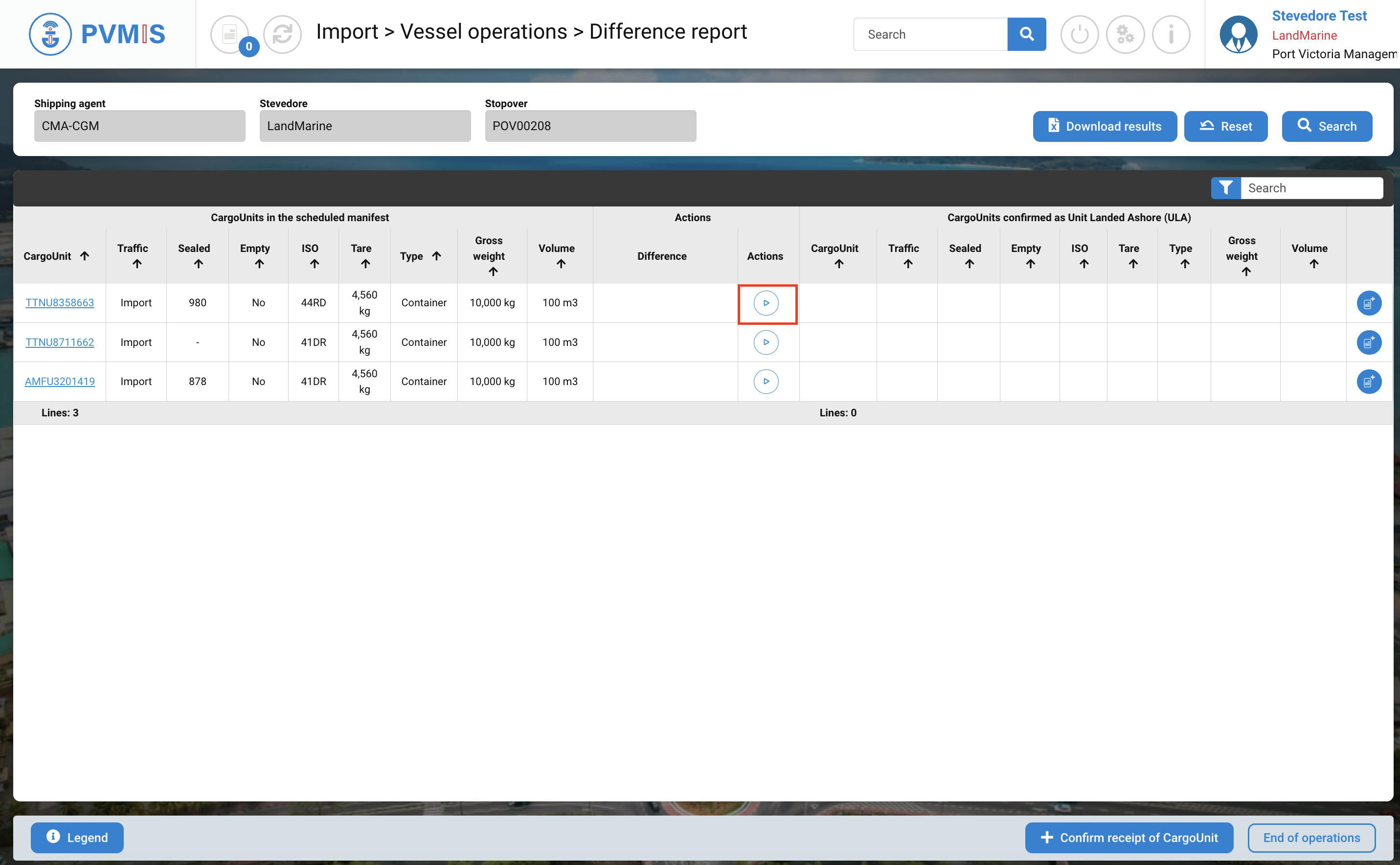
Task: Click End of operations button
Action: [1311, 838]
